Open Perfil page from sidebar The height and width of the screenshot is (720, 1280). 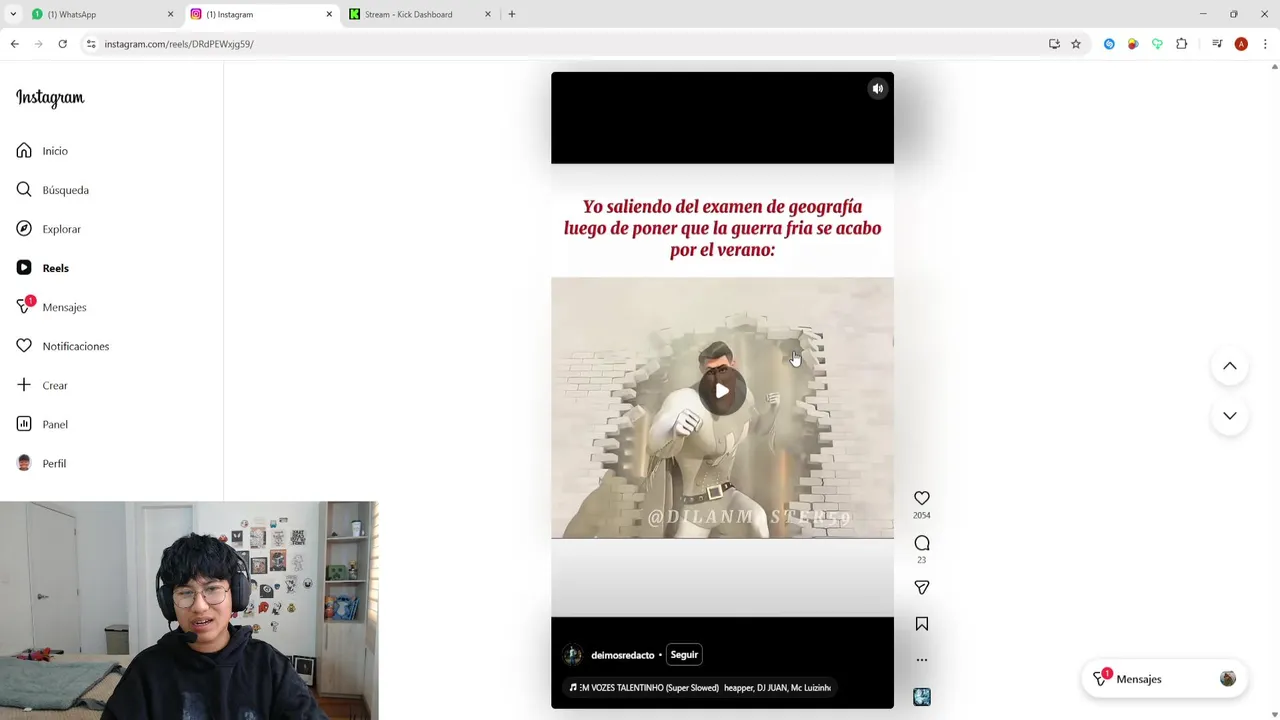[41, 463]
